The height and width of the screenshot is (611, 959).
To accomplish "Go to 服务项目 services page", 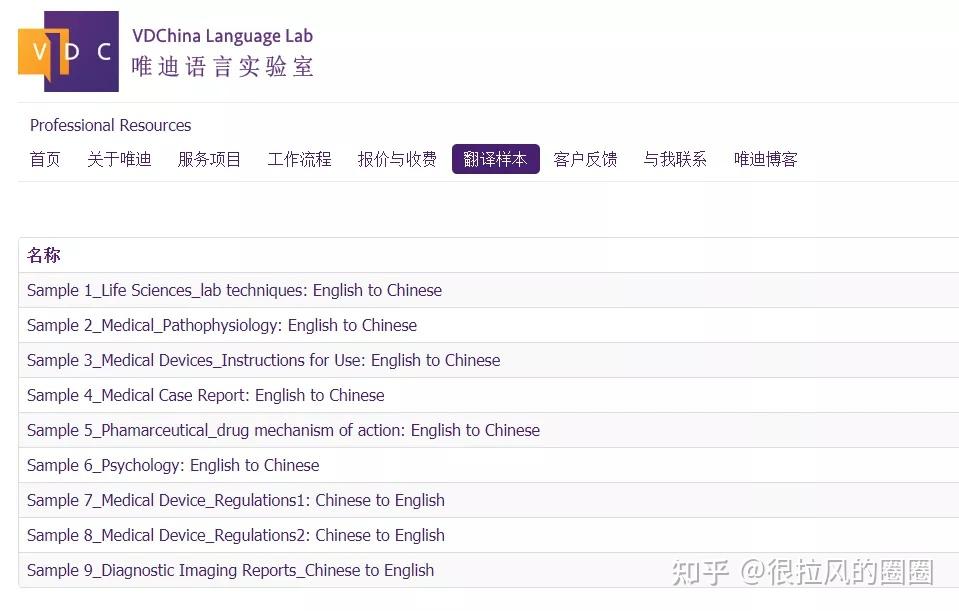I will tap(209, 160).
